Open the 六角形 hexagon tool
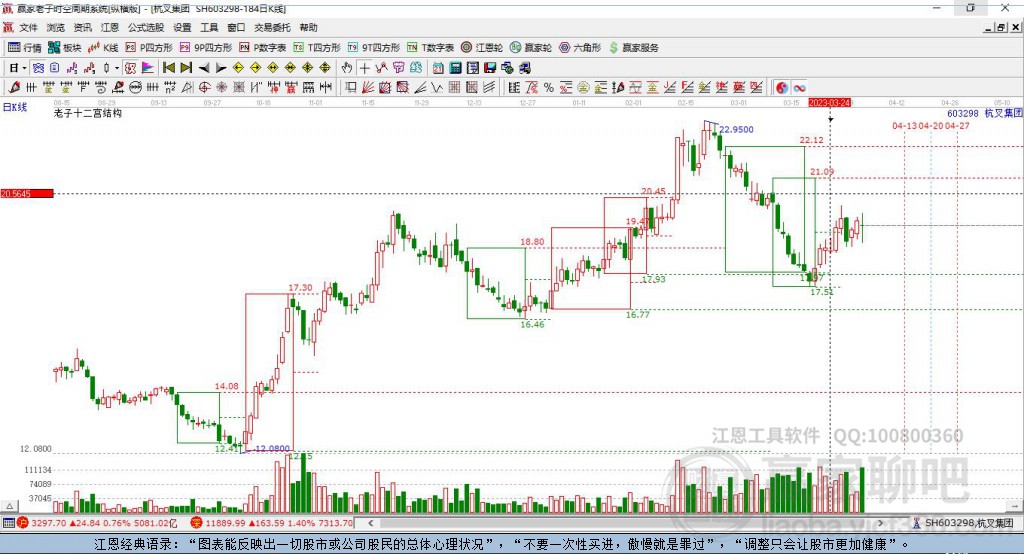The height and width of the screenshot is (554, 1024). pyautogui.click(x=580, y=47)
